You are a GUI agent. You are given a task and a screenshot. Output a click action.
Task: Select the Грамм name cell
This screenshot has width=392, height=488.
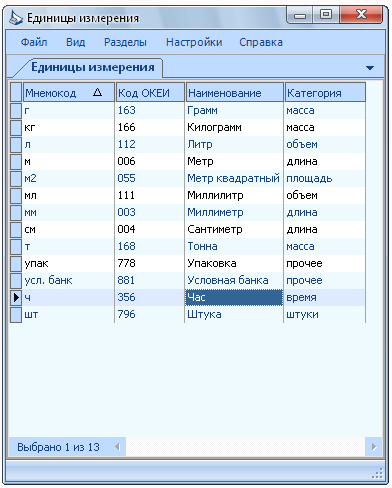tap(234, 110)
